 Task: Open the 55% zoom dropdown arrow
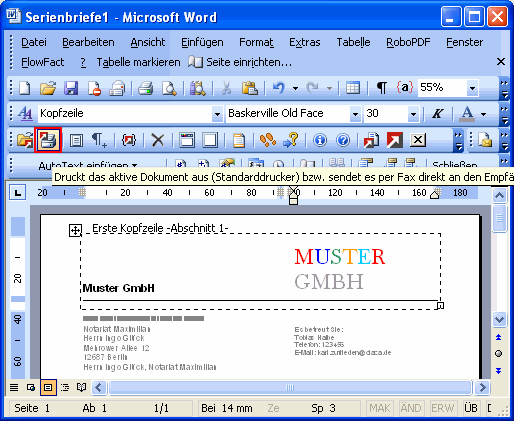(x=472, y=88)
